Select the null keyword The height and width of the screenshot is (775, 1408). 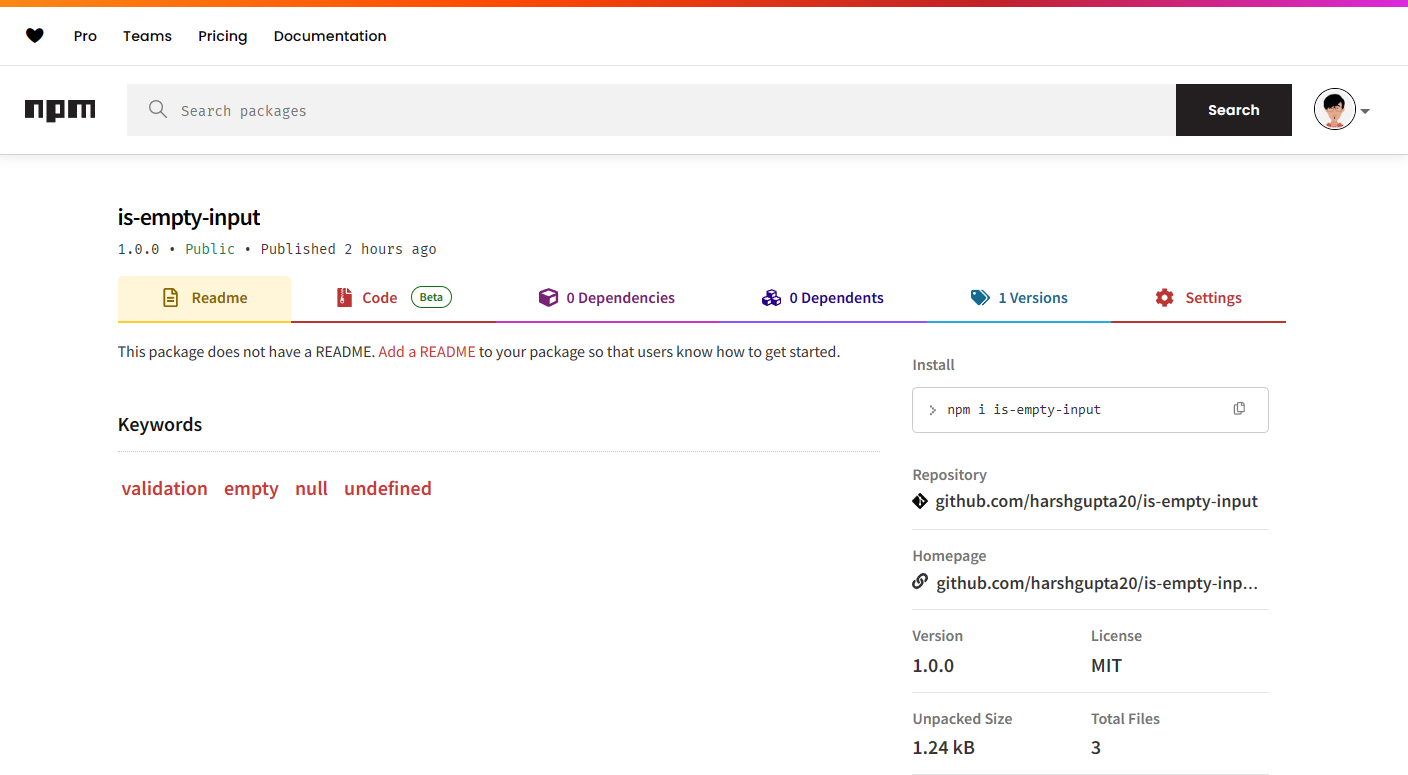(x=311, y=489)
